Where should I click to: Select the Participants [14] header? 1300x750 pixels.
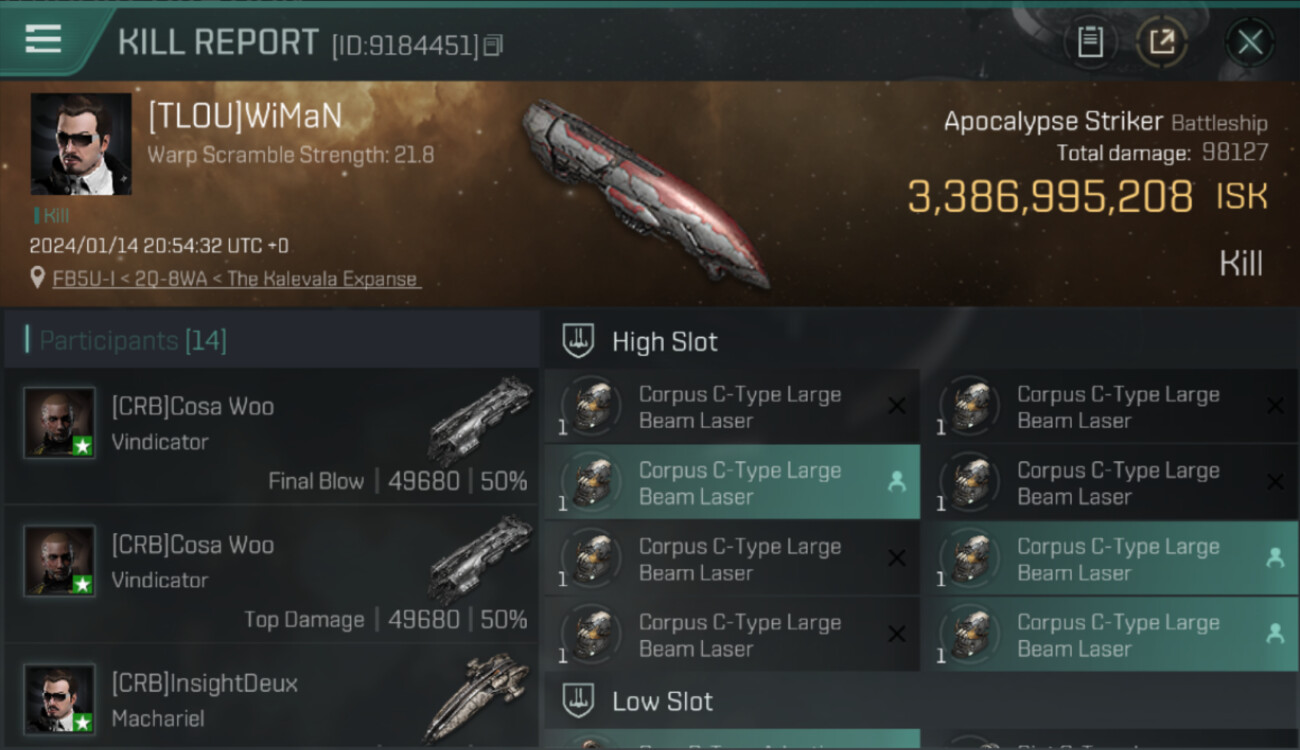click(x=133, y=341)
